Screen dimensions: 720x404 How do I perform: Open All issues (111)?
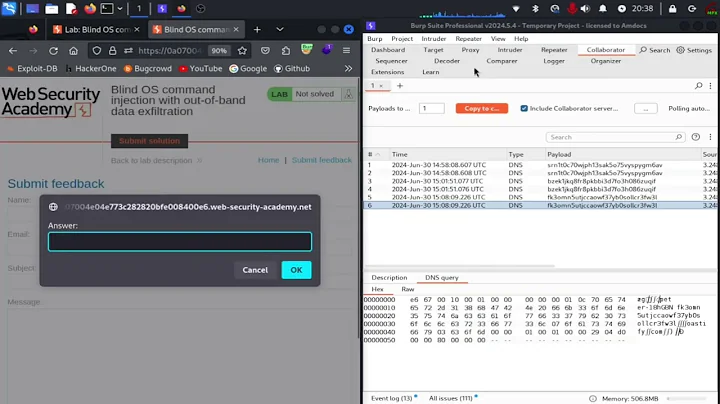(450, 398)
